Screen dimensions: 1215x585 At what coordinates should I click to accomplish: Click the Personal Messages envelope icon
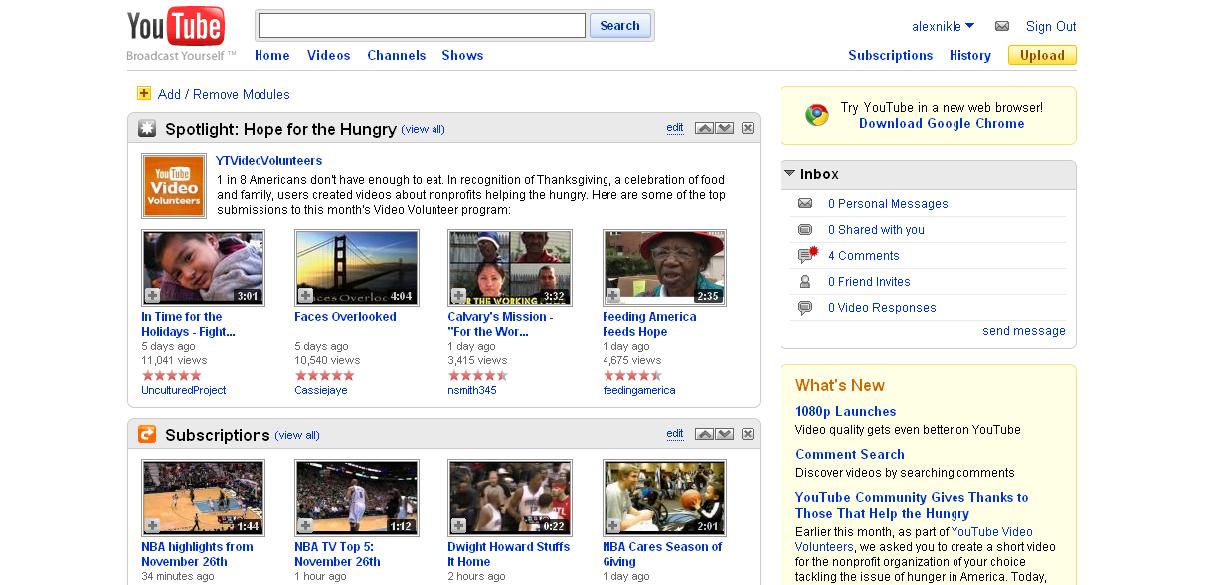805,203
